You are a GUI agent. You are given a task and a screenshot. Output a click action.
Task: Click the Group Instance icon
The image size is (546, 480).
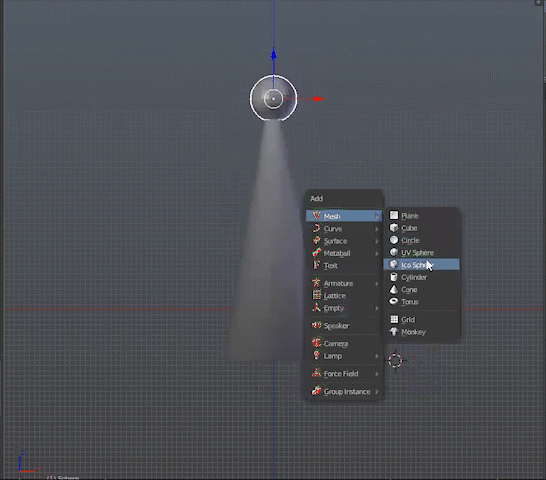[317, 391]
